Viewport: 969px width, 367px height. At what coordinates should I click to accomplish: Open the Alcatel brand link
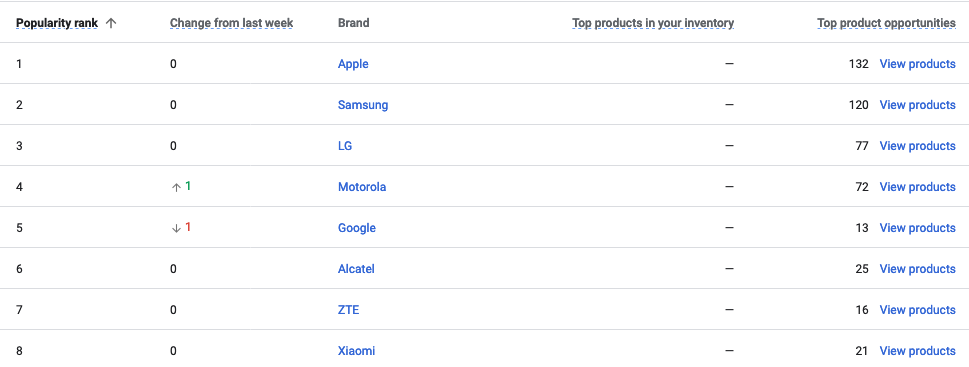click(356, 269)
